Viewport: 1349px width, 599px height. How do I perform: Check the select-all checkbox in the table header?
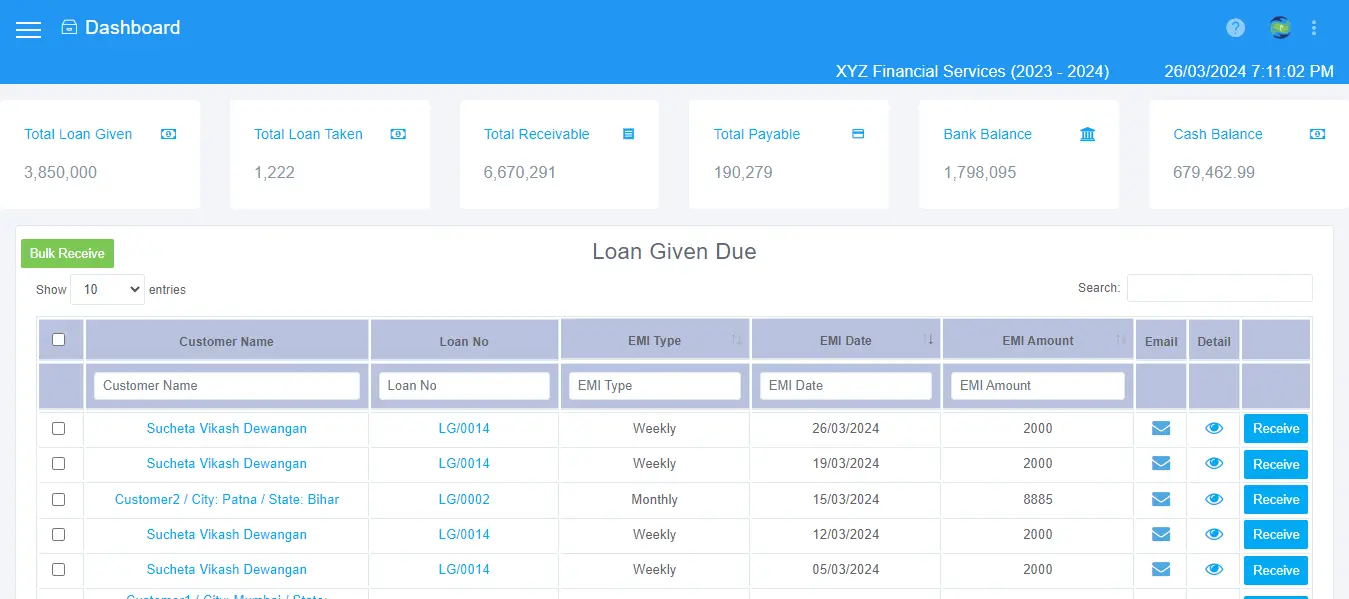pyautogui.click(x=60, y=340)
